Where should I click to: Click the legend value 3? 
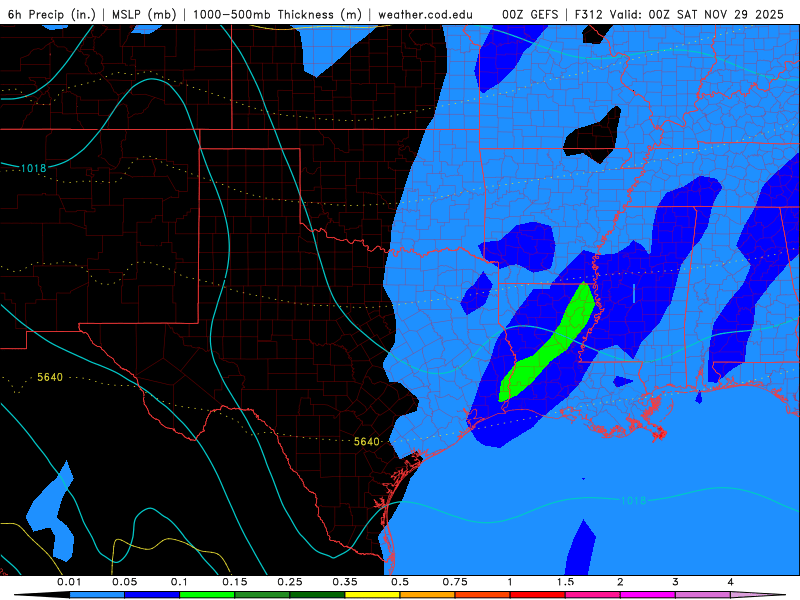point(675,582)
